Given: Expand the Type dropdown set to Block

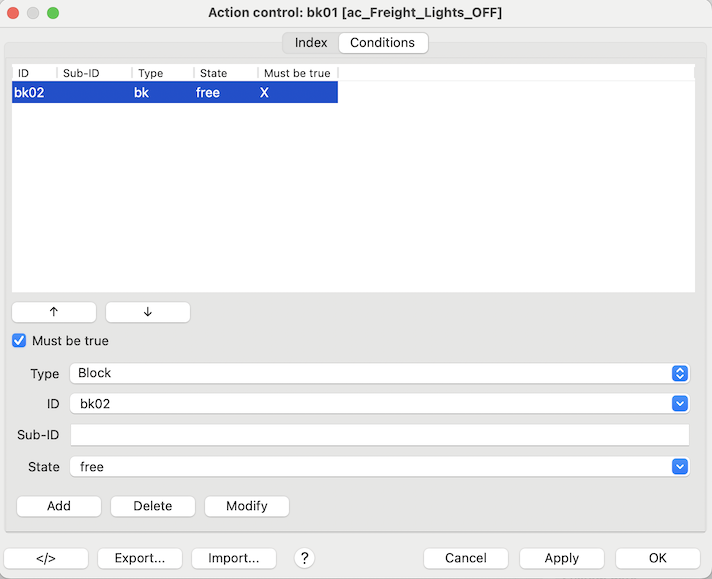Looking at the screenshot, I should 379,373.
